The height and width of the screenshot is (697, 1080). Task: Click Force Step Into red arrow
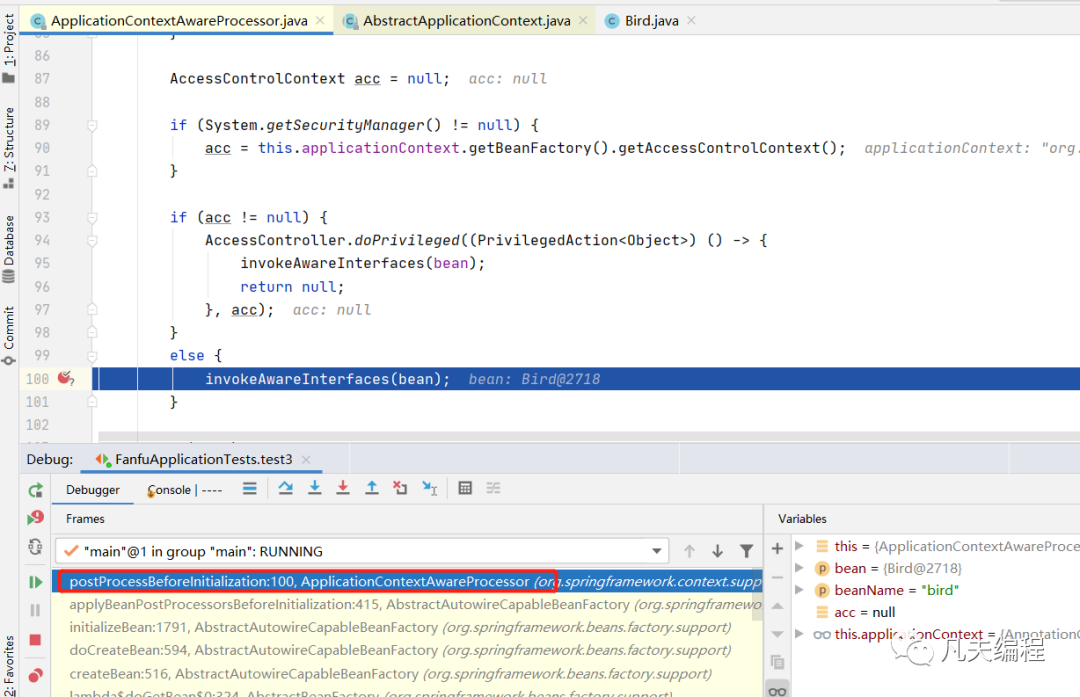pos(343,488)
